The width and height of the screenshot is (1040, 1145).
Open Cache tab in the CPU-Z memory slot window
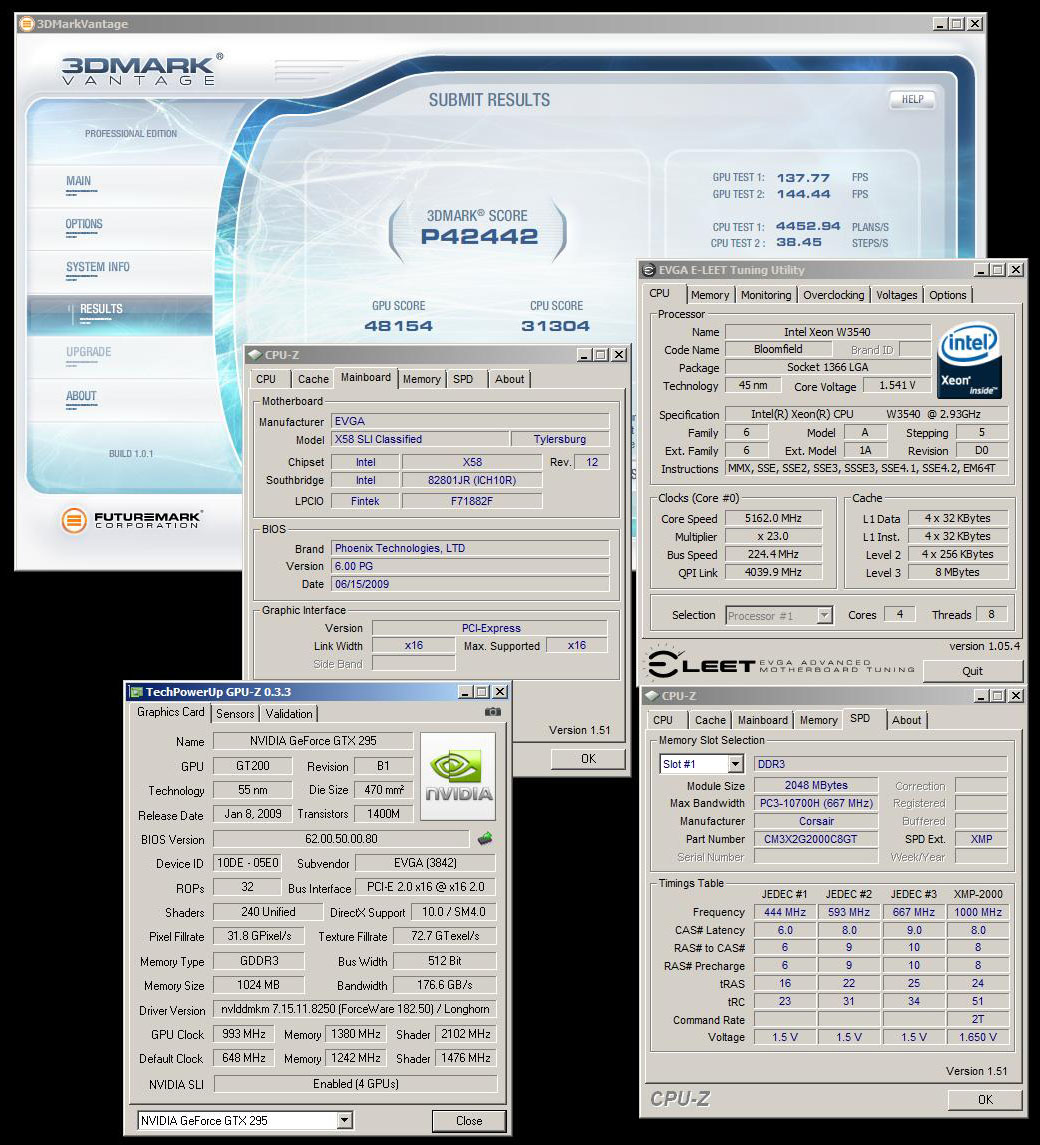coord(711,720)
